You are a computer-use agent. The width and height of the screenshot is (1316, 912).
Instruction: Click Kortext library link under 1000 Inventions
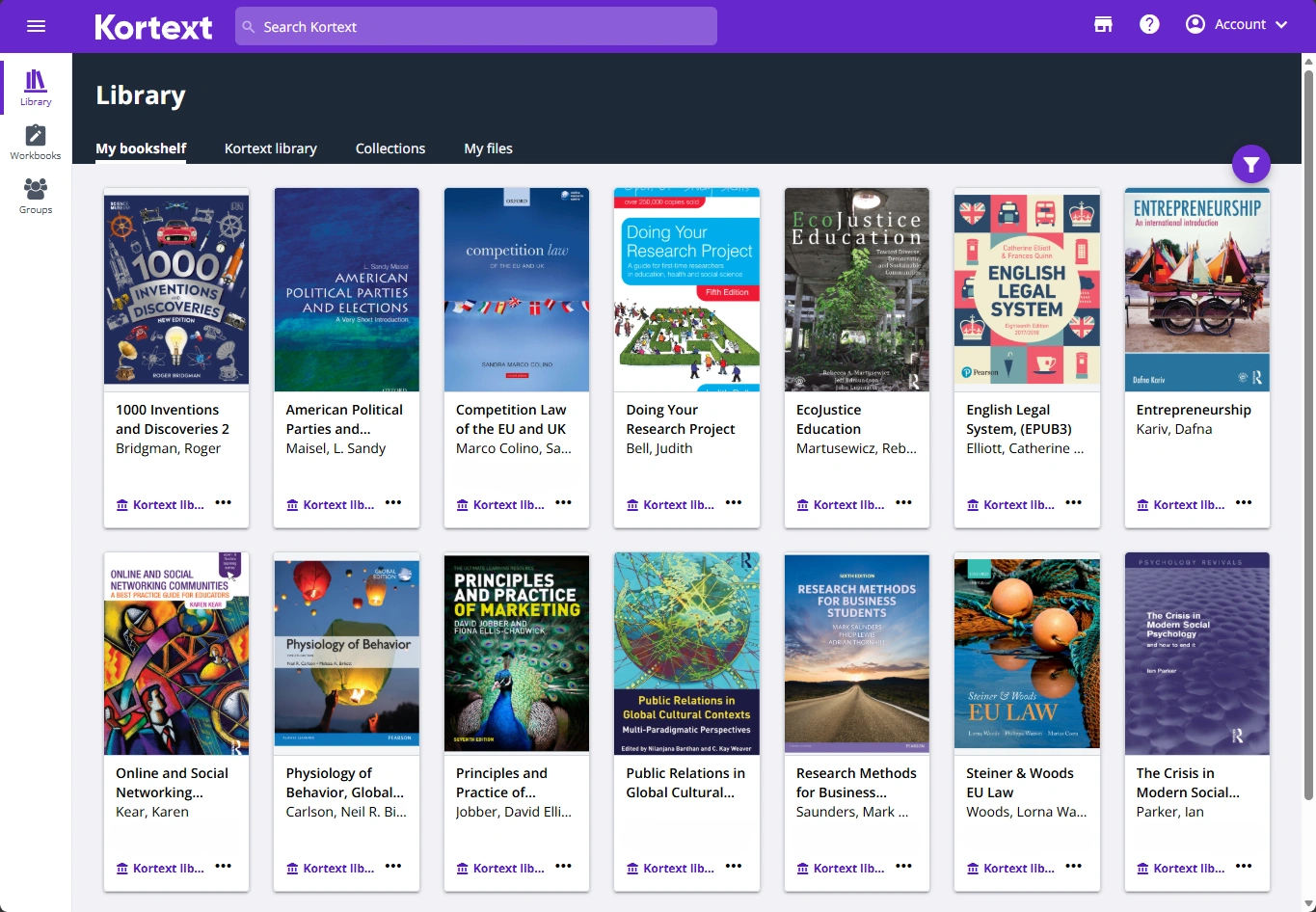(160, 505)
